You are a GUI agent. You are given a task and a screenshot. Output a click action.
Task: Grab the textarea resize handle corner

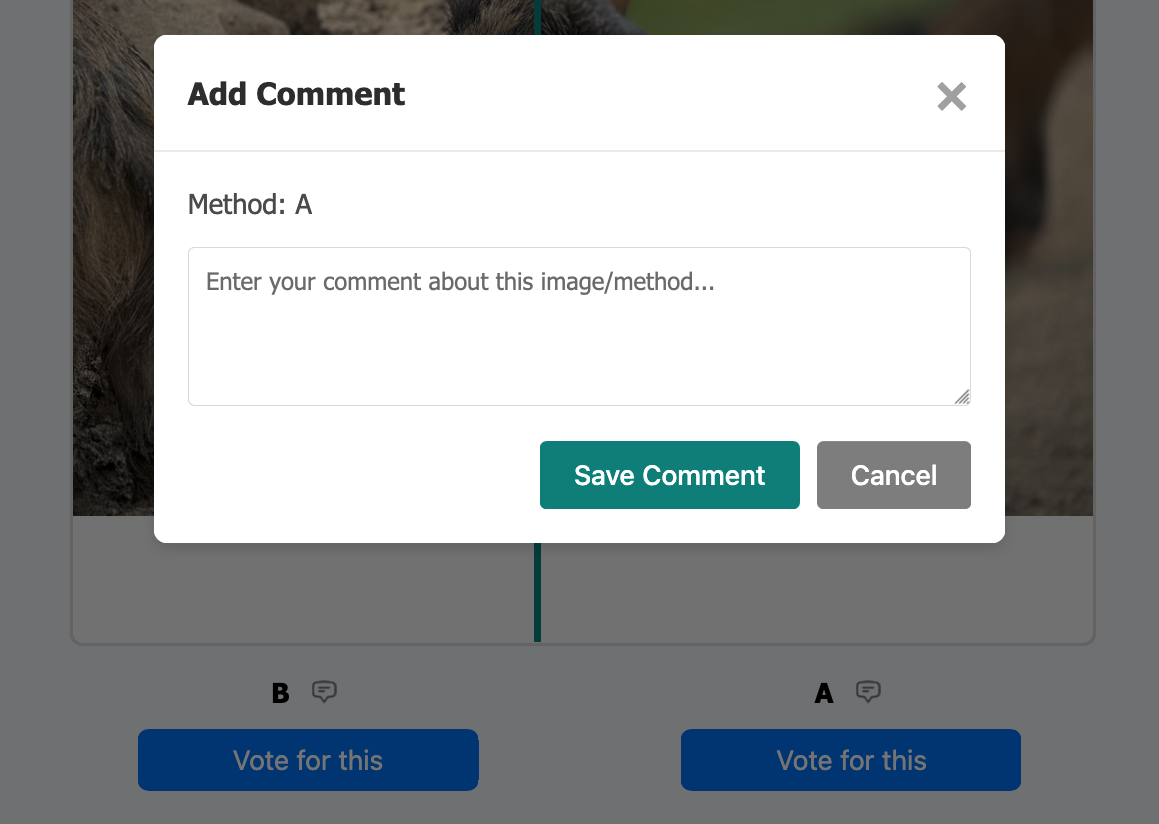pos(962,397)
